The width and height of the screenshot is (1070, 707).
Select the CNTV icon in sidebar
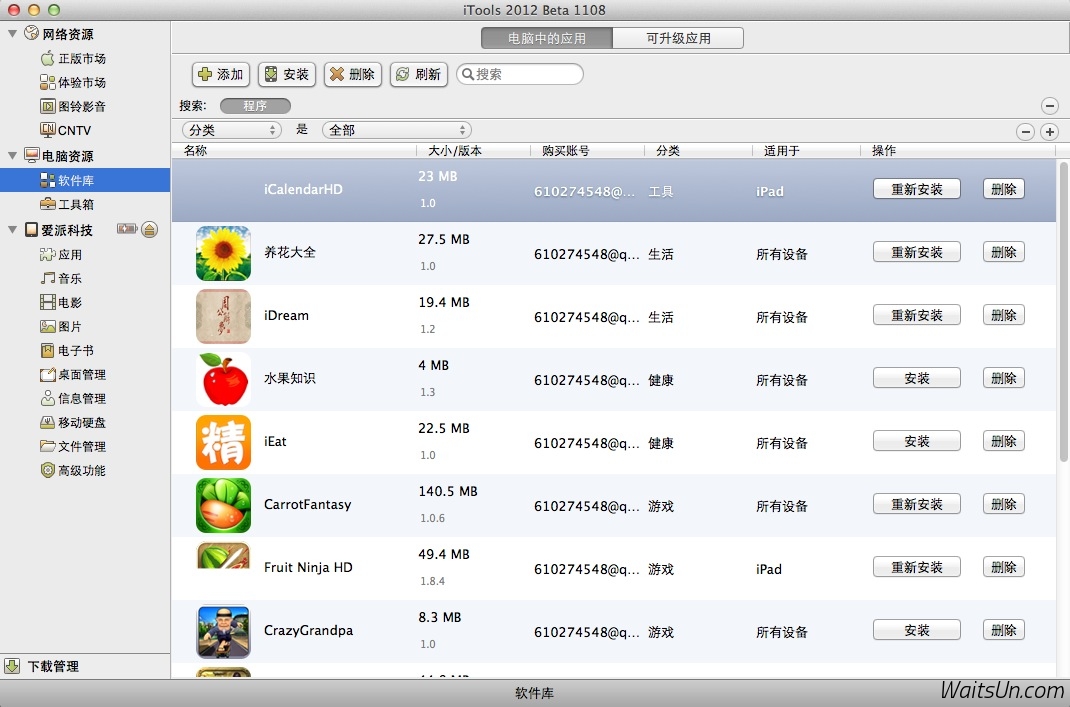(47, 130)
